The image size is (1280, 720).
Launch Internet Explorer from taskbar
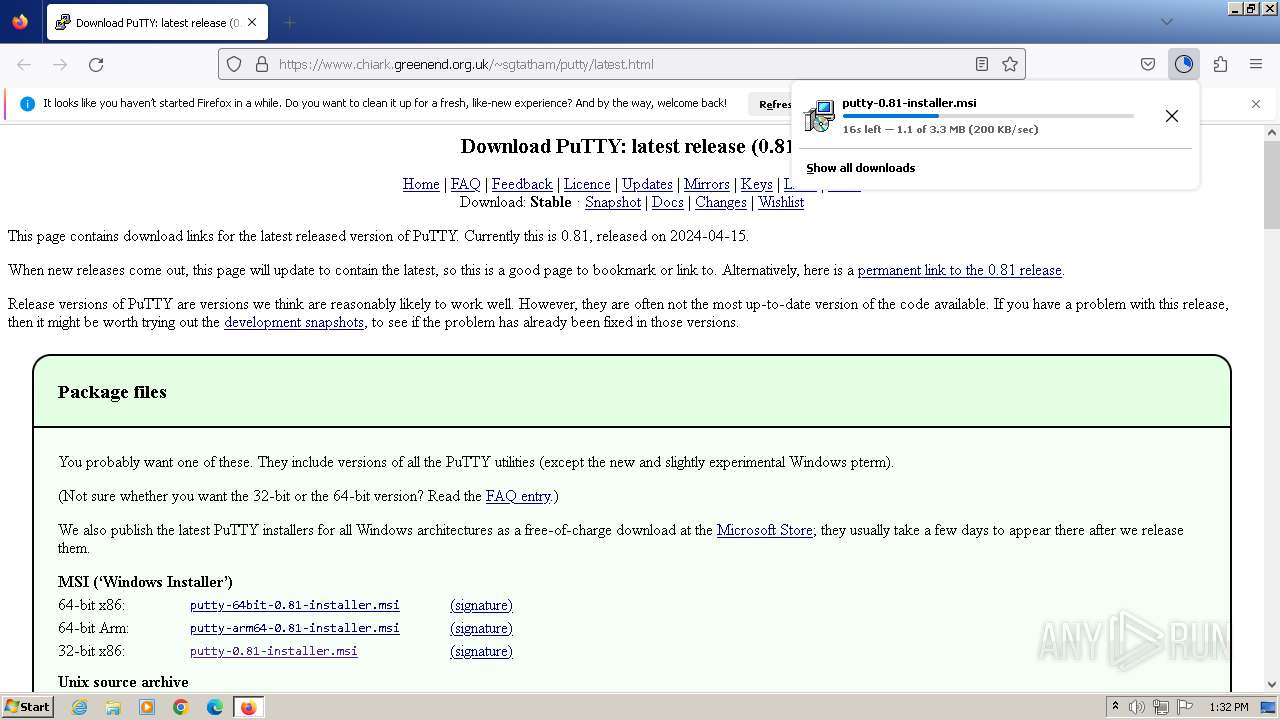pyautogui.click(x=79, y=707)
